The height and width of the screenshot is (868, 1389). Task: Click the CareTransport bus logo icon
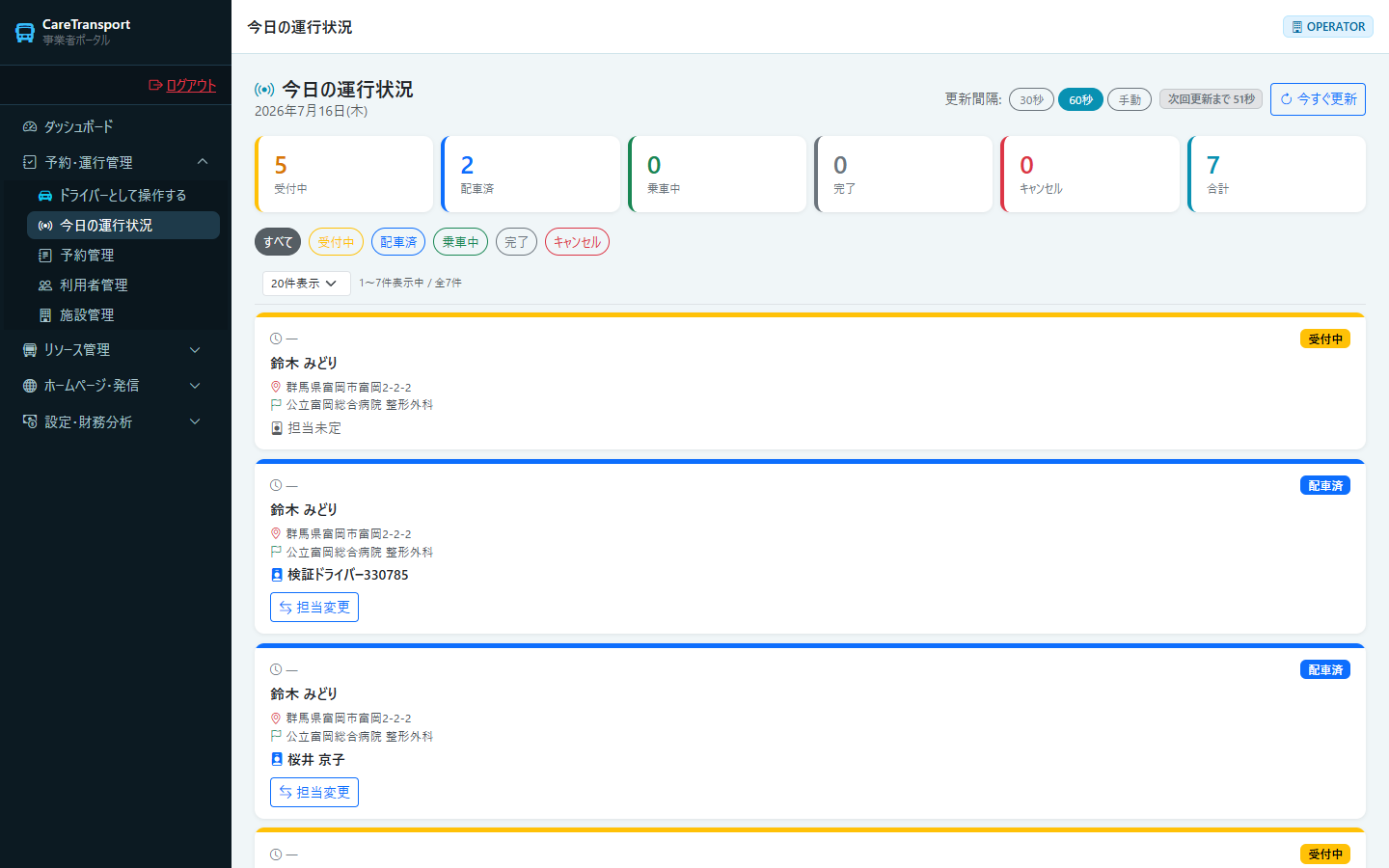[x=25, y=32]
